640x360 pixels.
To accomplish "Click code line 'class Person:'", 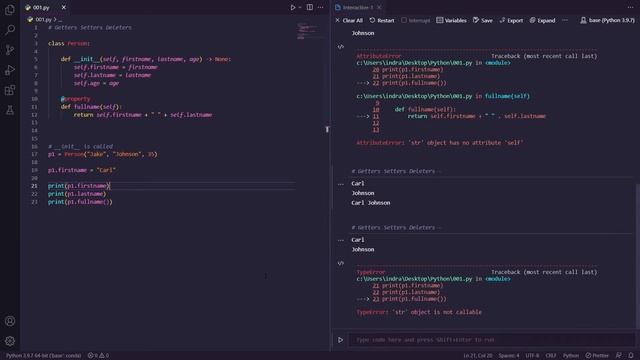I will (69, 43).
